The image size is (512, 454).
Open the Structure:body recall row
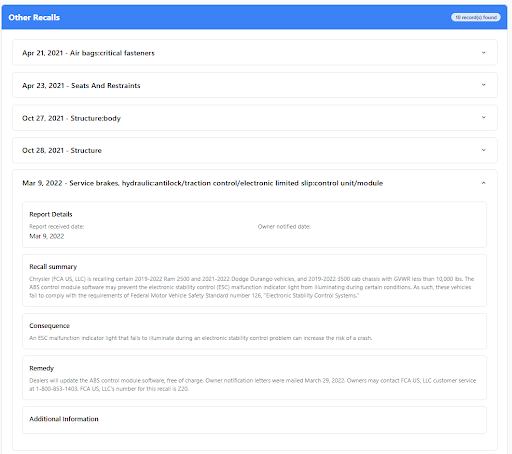tap(255, 118)
